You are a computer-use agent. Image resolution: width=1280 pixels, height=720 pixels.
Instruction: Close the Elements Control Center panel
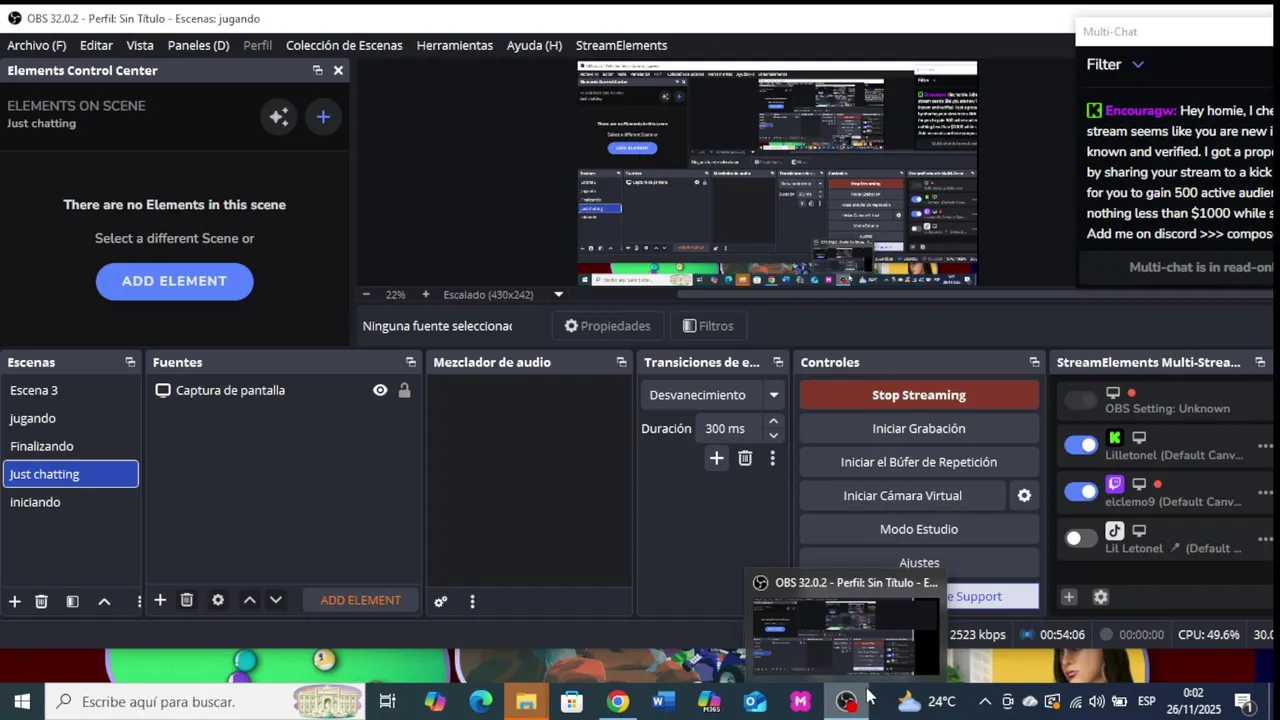point(338,70)
